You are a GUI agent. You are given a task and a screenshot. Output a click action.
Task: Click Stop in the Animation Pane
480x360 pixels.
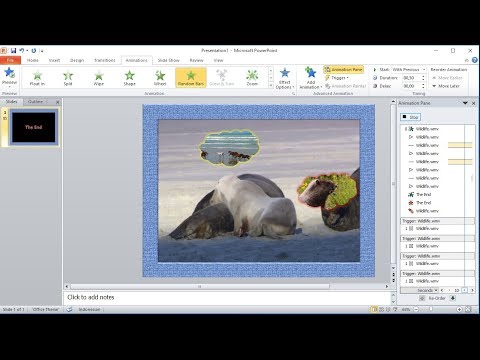(410, 117)
